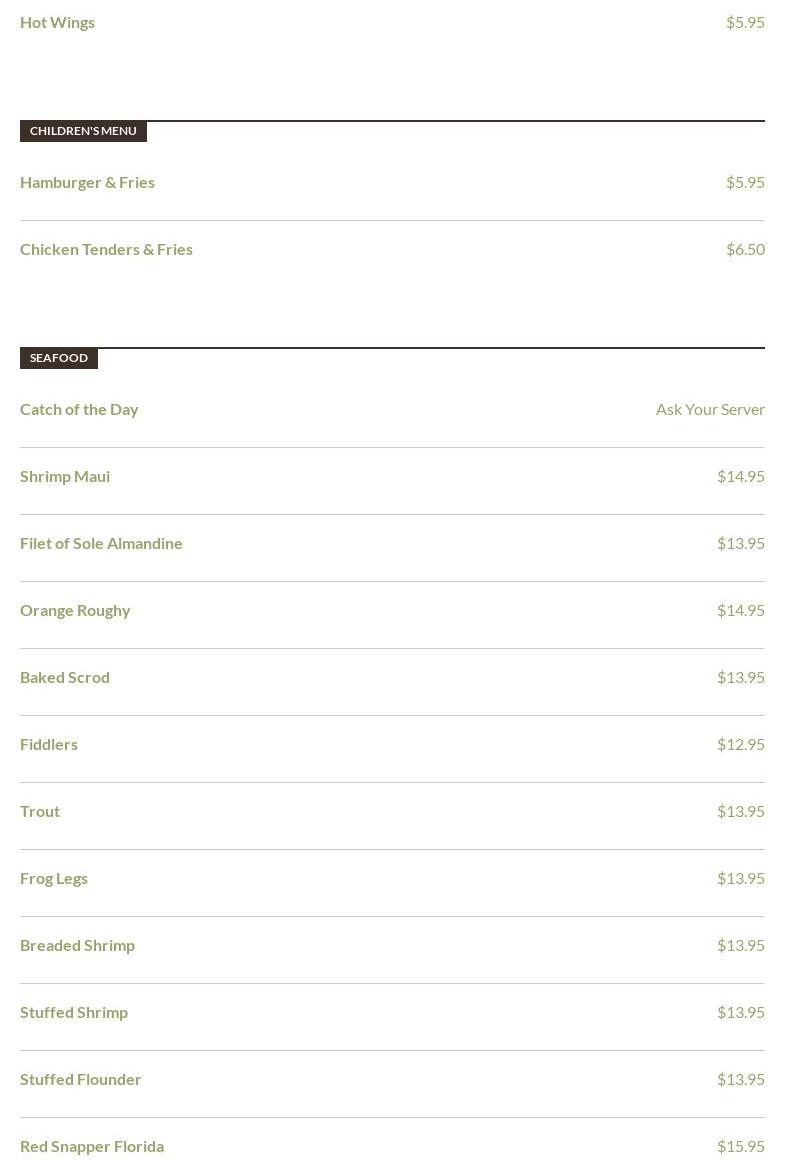Open Catch of the Day item
The width and height of the screenshot is (785, 1161).
click(x=79, y=409)
